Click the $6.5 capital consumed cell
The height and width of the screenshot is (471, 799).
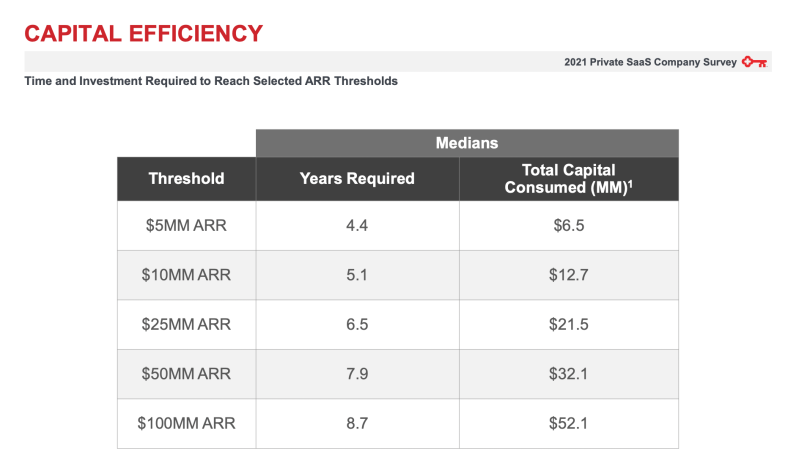(569, 225)
